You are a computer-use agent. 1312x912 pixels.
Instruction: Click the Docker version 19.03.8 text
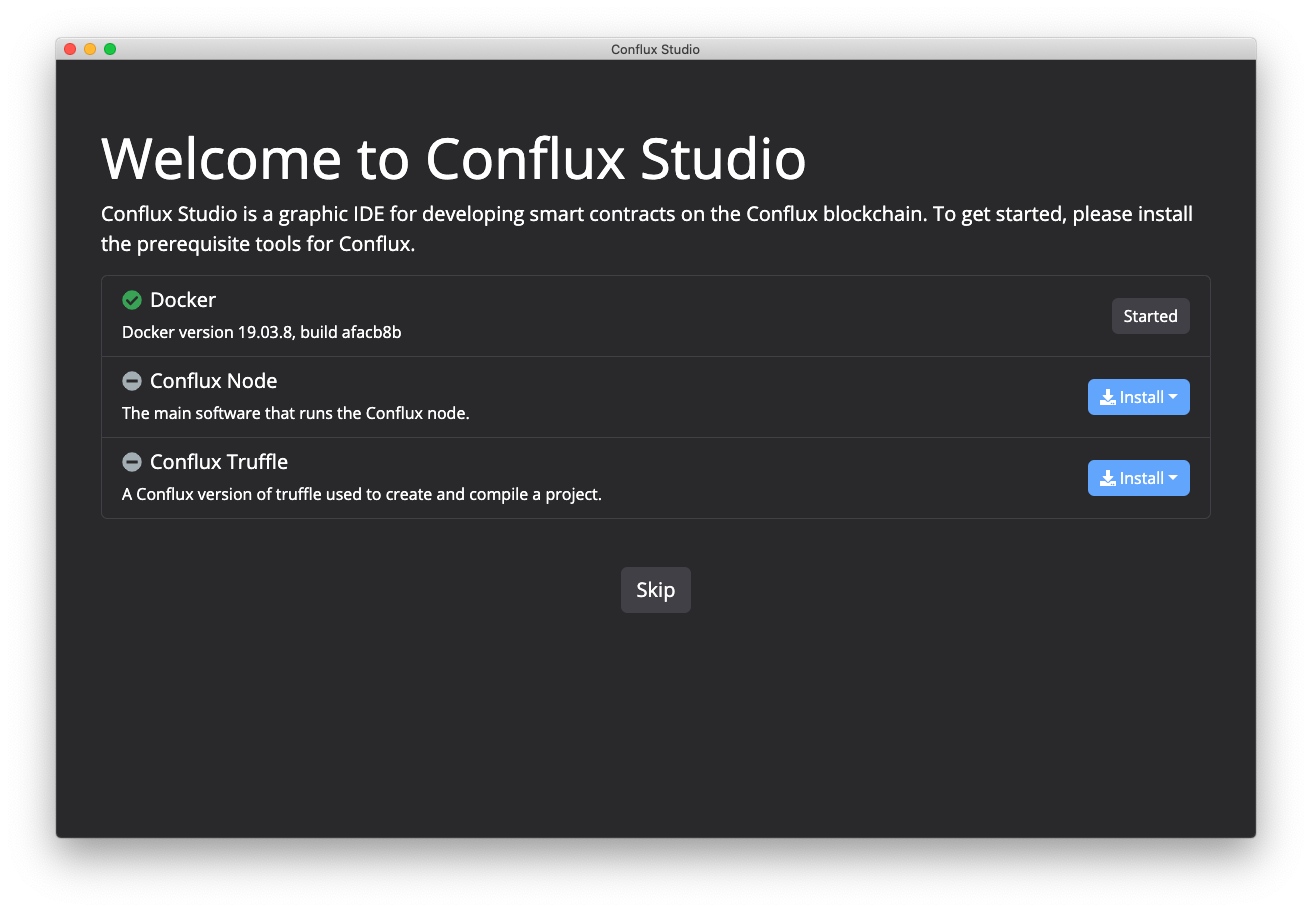pyautogui.click(x=262, y=332)
